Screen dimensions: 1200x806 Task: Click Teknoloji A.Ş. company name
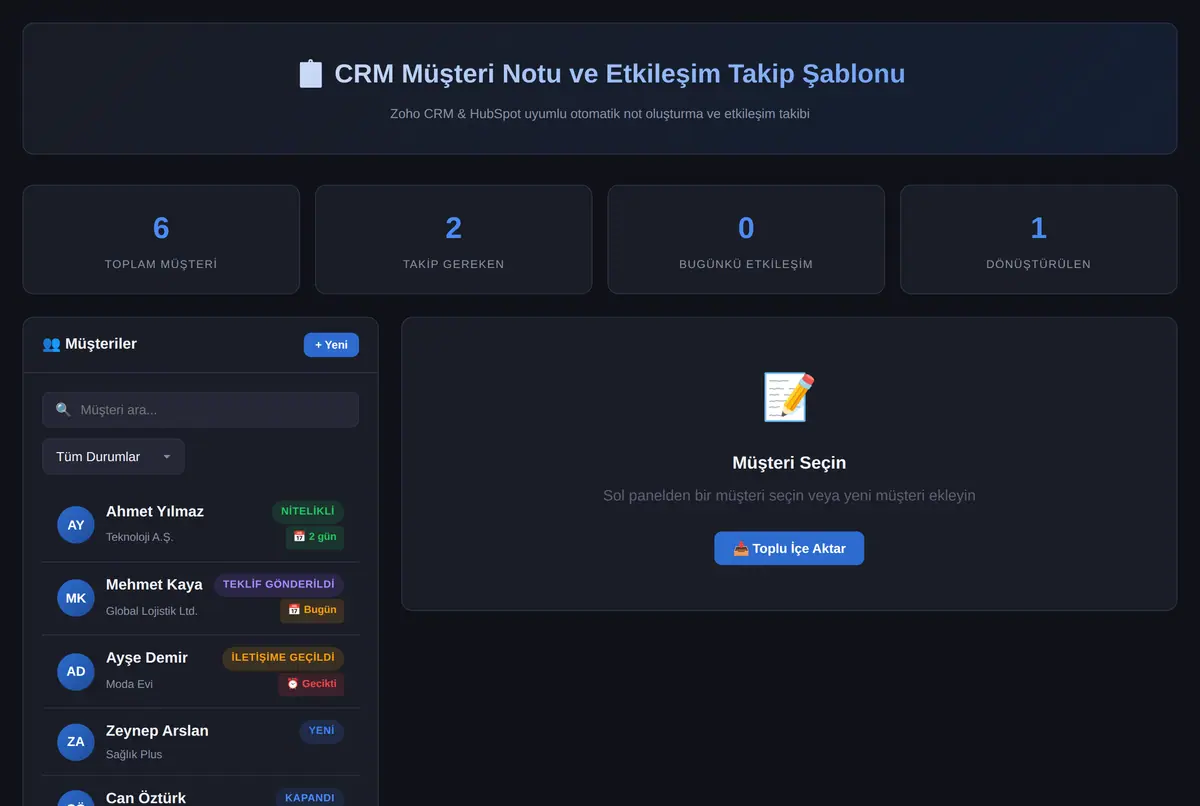pos(139,537)
